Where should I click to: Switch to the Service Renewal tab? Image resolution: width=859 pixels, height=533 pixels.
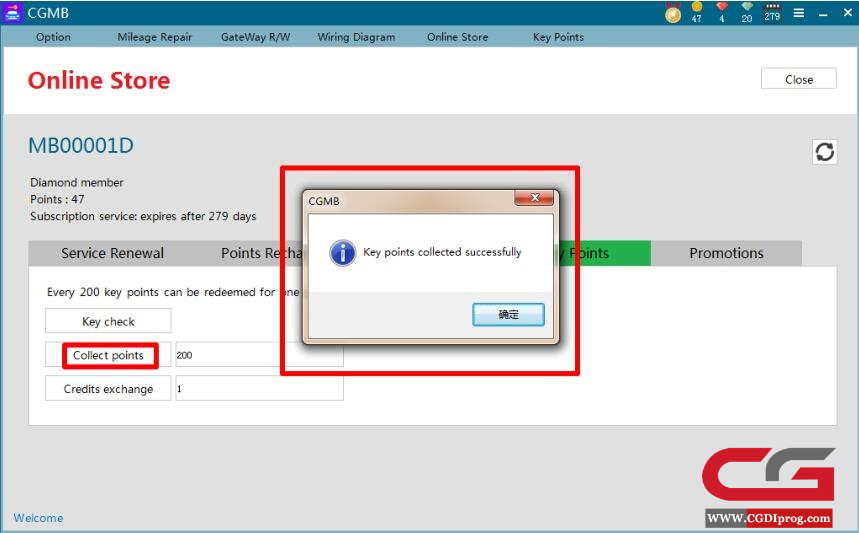[112, 253]
